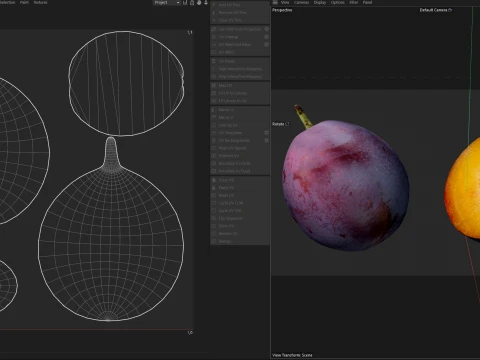
Task: Click the Flip Sequence command
Action: click(x=240, y=219)
